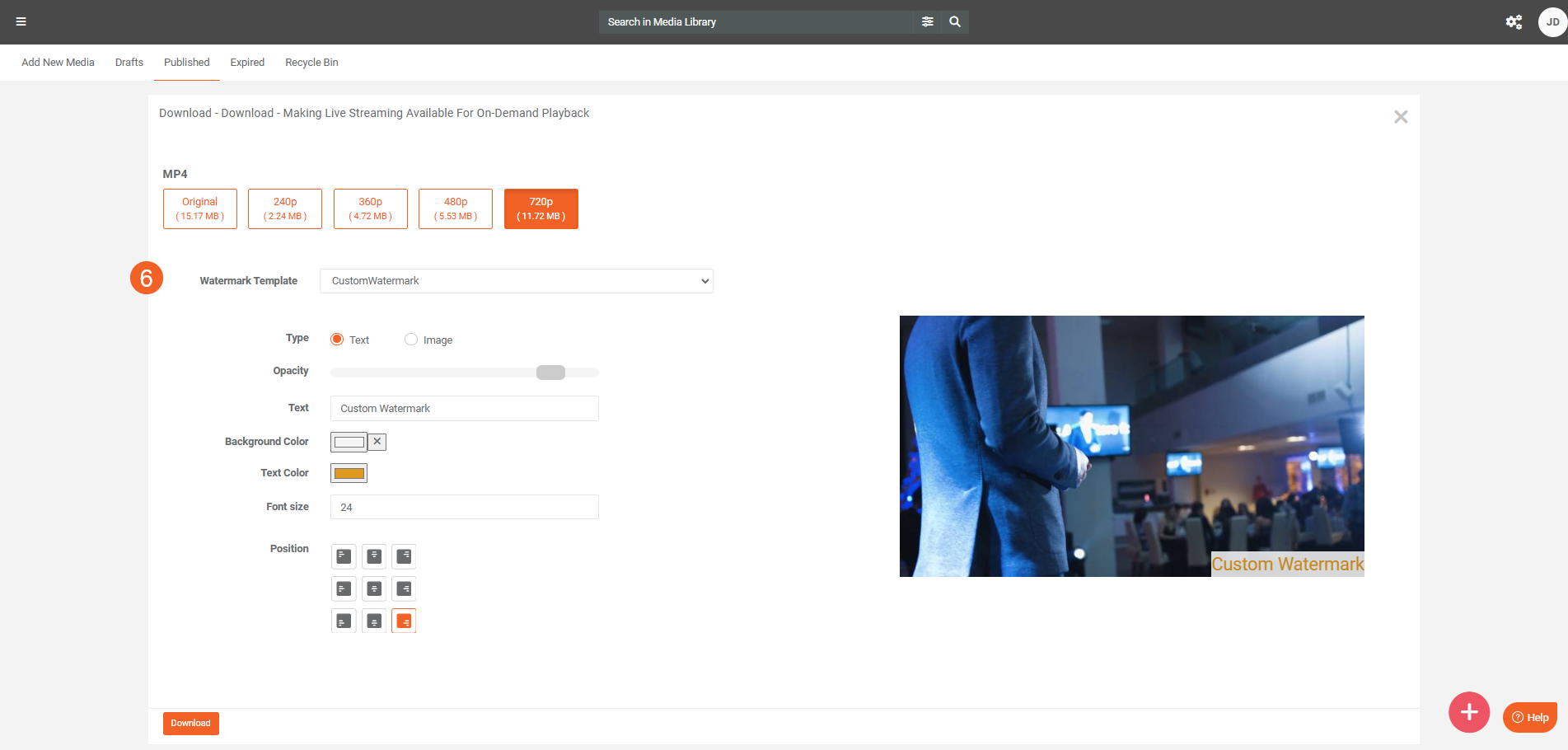The image size is (1568, 750).
Task: Select the Text watermark type
Action: pos(337,340)
